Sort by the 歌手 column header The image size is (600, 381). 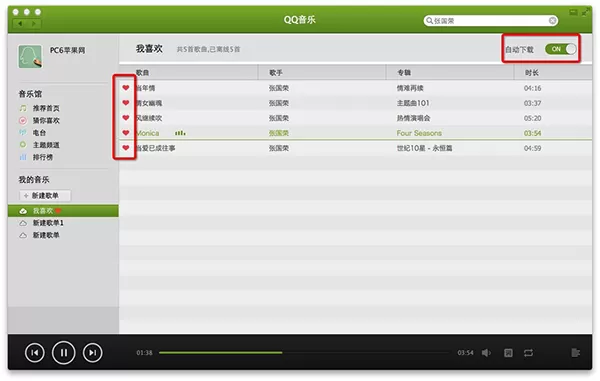pos(276,73)
